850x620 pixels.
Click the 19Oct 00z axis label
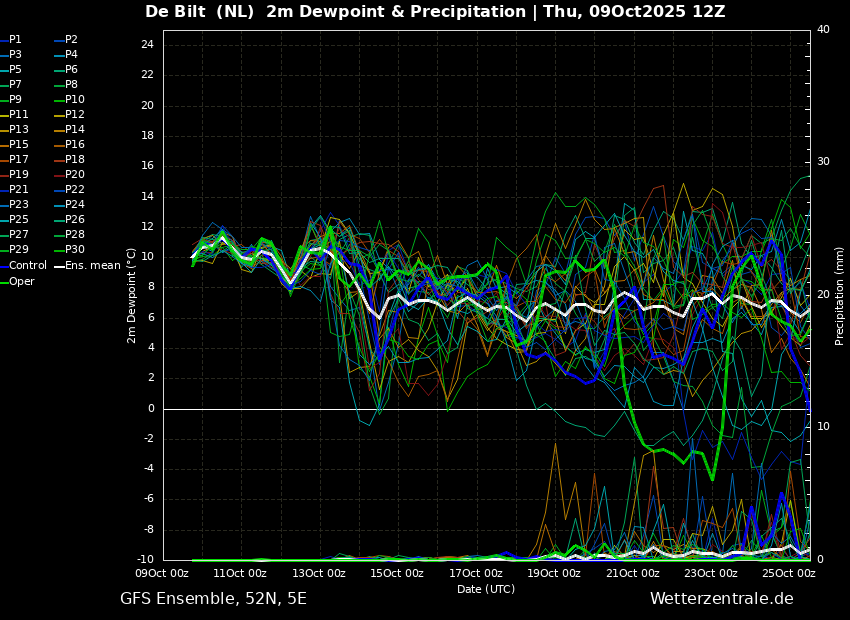[554, 573]
